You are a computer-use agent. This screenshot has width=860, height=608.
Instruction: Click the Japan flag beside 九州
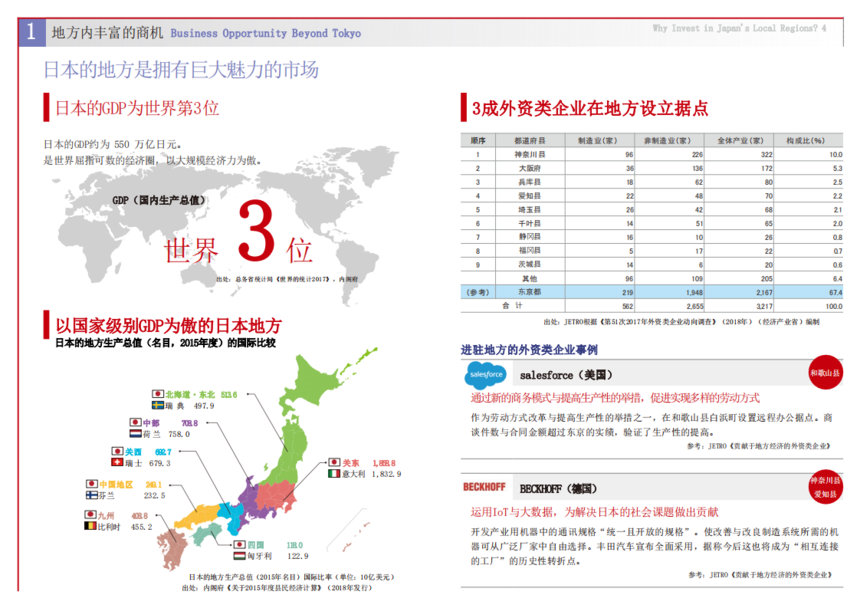90,515
